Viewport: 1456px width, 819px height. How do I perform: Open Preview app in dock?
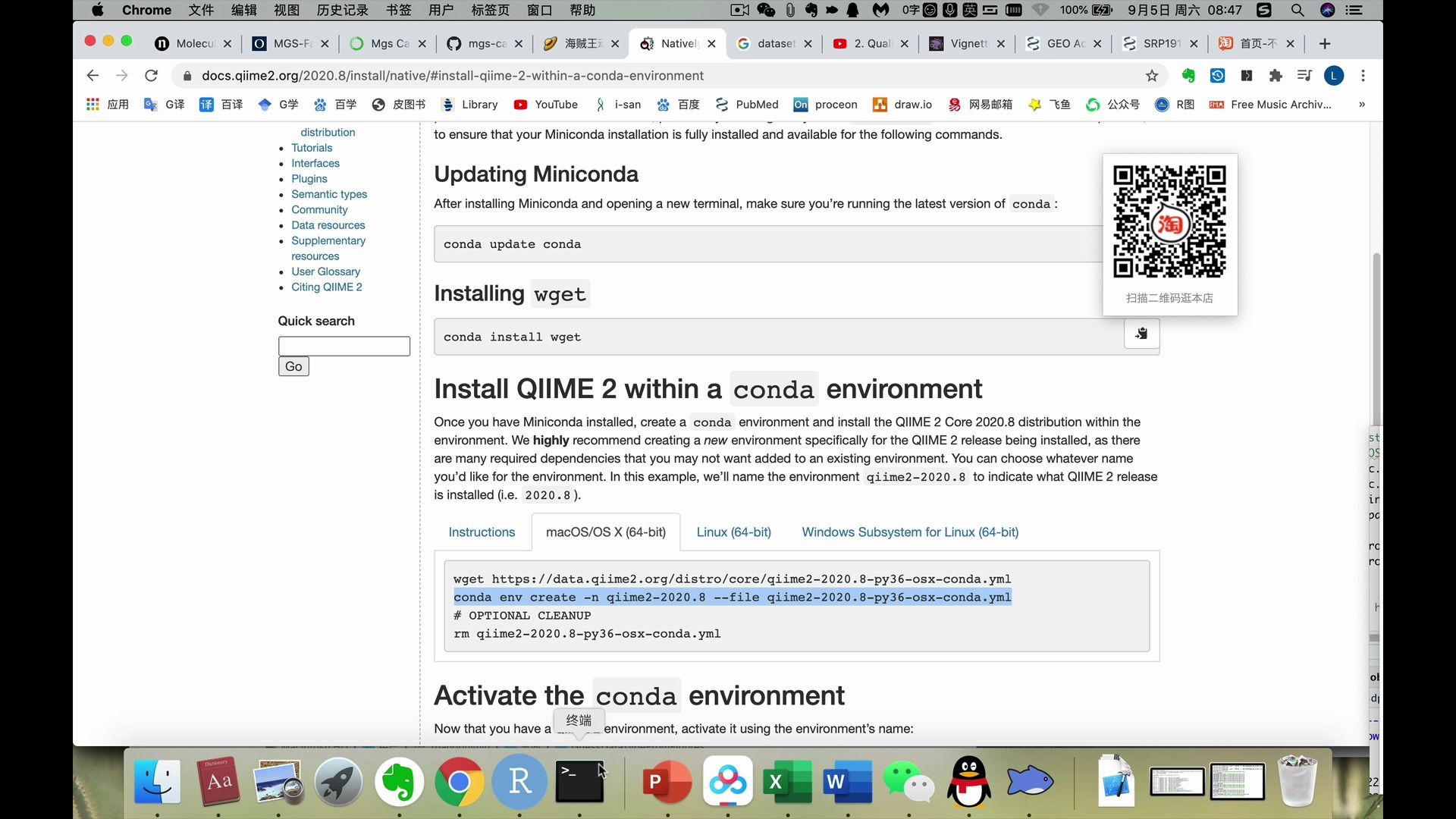coord(278,782)
